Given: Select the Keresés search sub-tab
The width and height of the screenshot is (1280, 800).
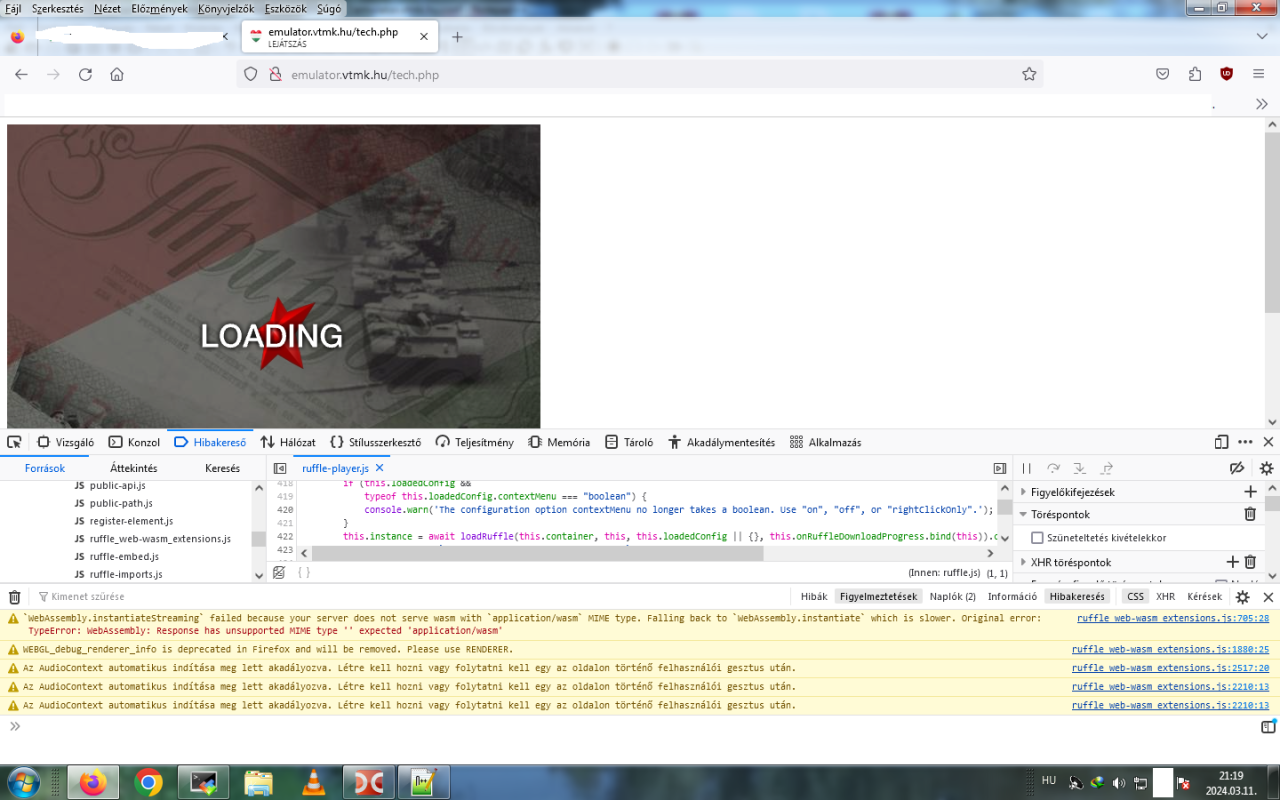Looking at the screenshot, I should [222, 468].
